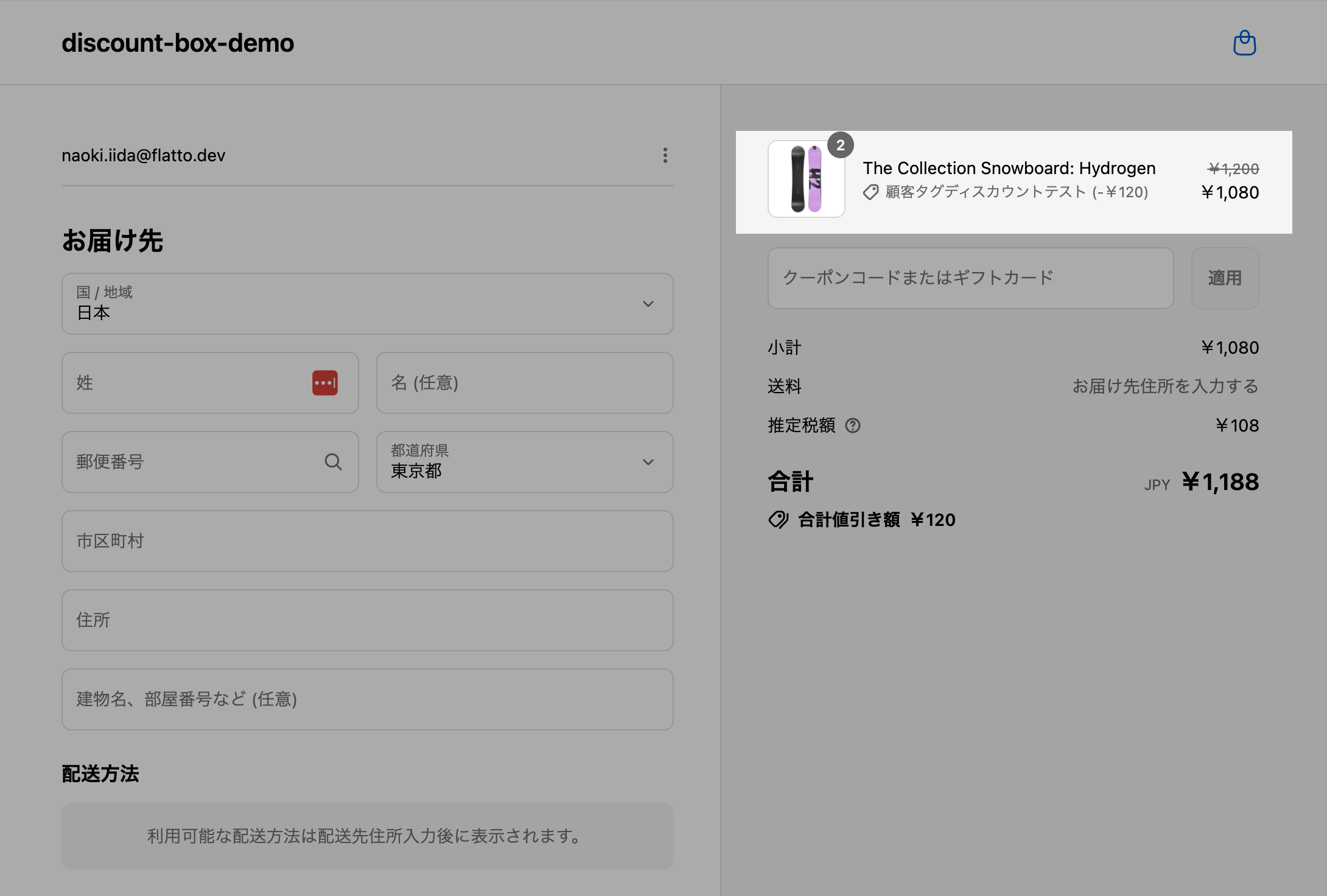
Task: Click the red password manager icon
Action: tap(324, 383)
